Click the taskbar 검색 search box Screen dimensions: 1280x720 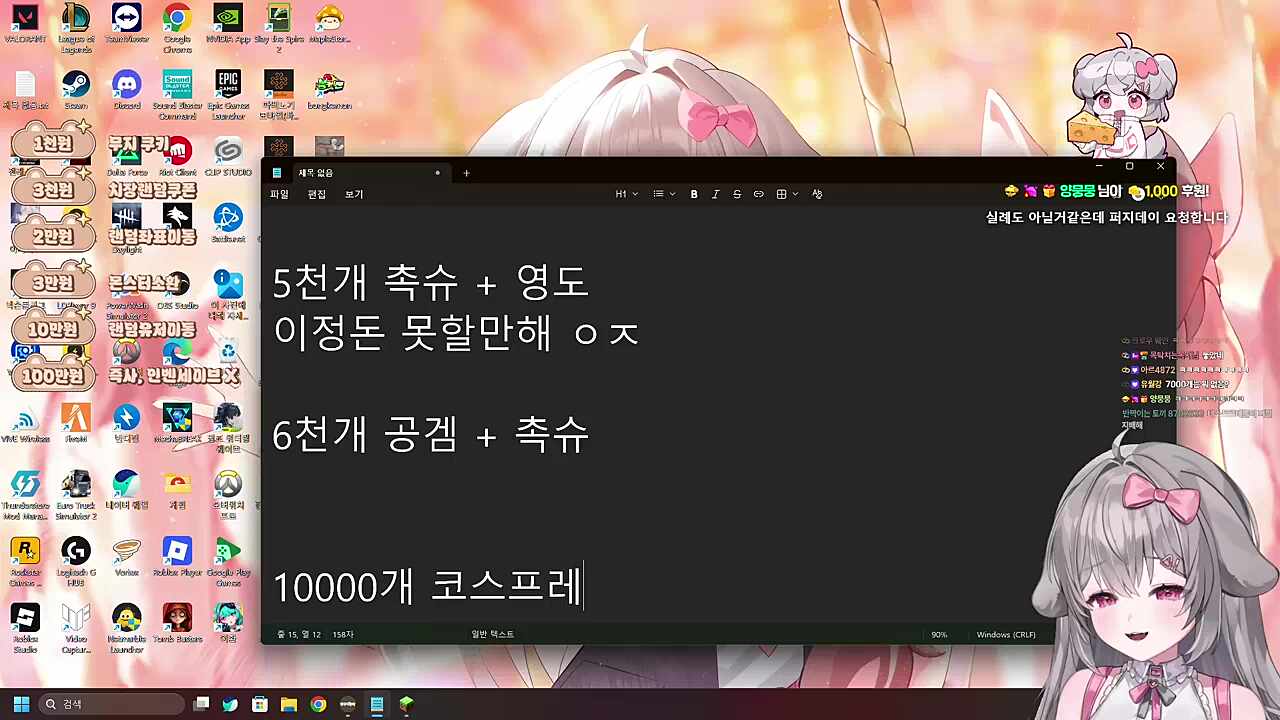pyautogui.click(x=112, y=704)
